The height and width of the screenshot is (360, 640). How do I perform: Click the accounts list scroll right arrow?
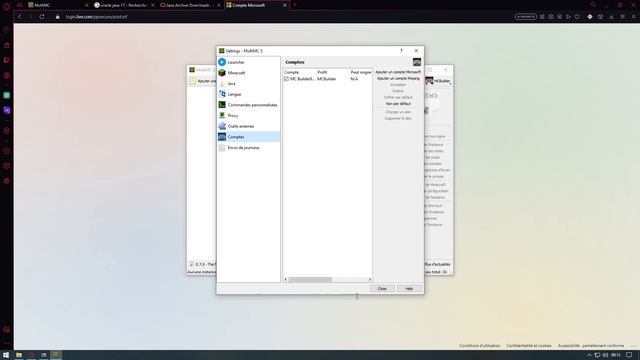pos(370,280)
